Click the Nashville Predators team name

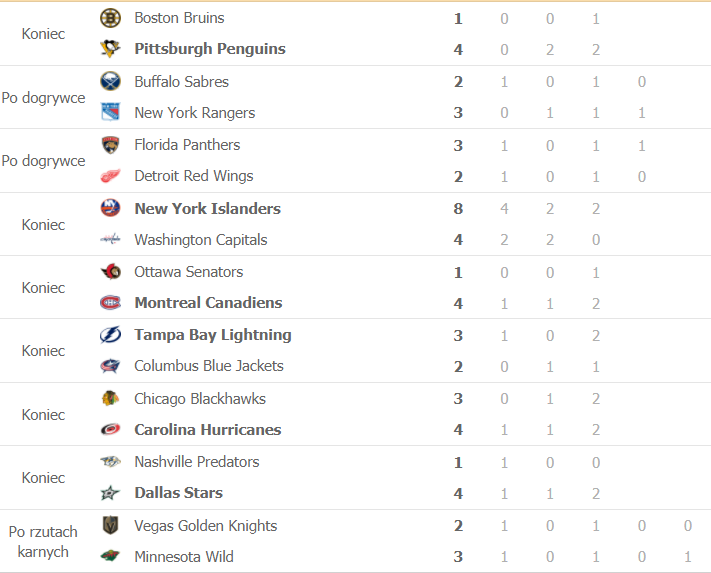coord(196,462)
